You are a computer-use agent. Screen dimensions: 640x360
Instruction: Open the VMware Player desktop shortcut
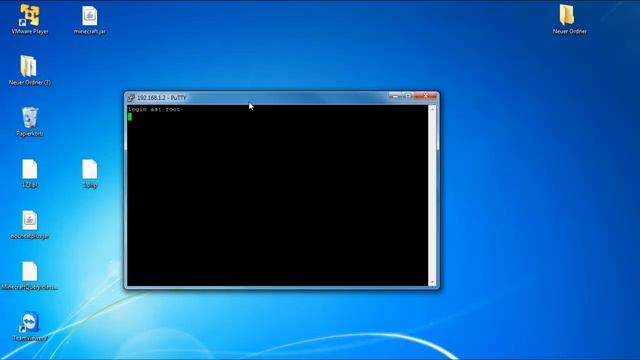coord(30,19)
